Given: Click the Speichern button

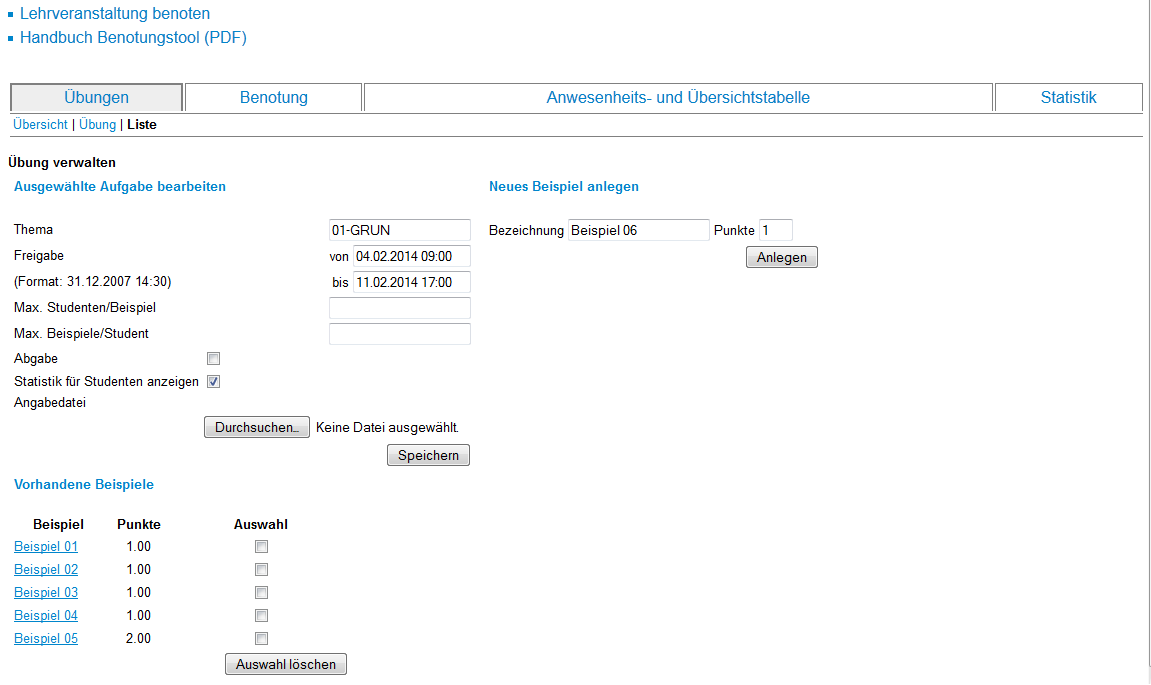Looking at the screenshot, I should [x=428, y=456].
